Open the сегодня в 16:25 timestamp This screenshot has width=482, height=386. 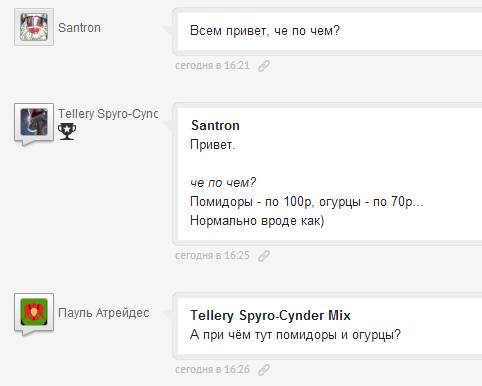[212, 255]
